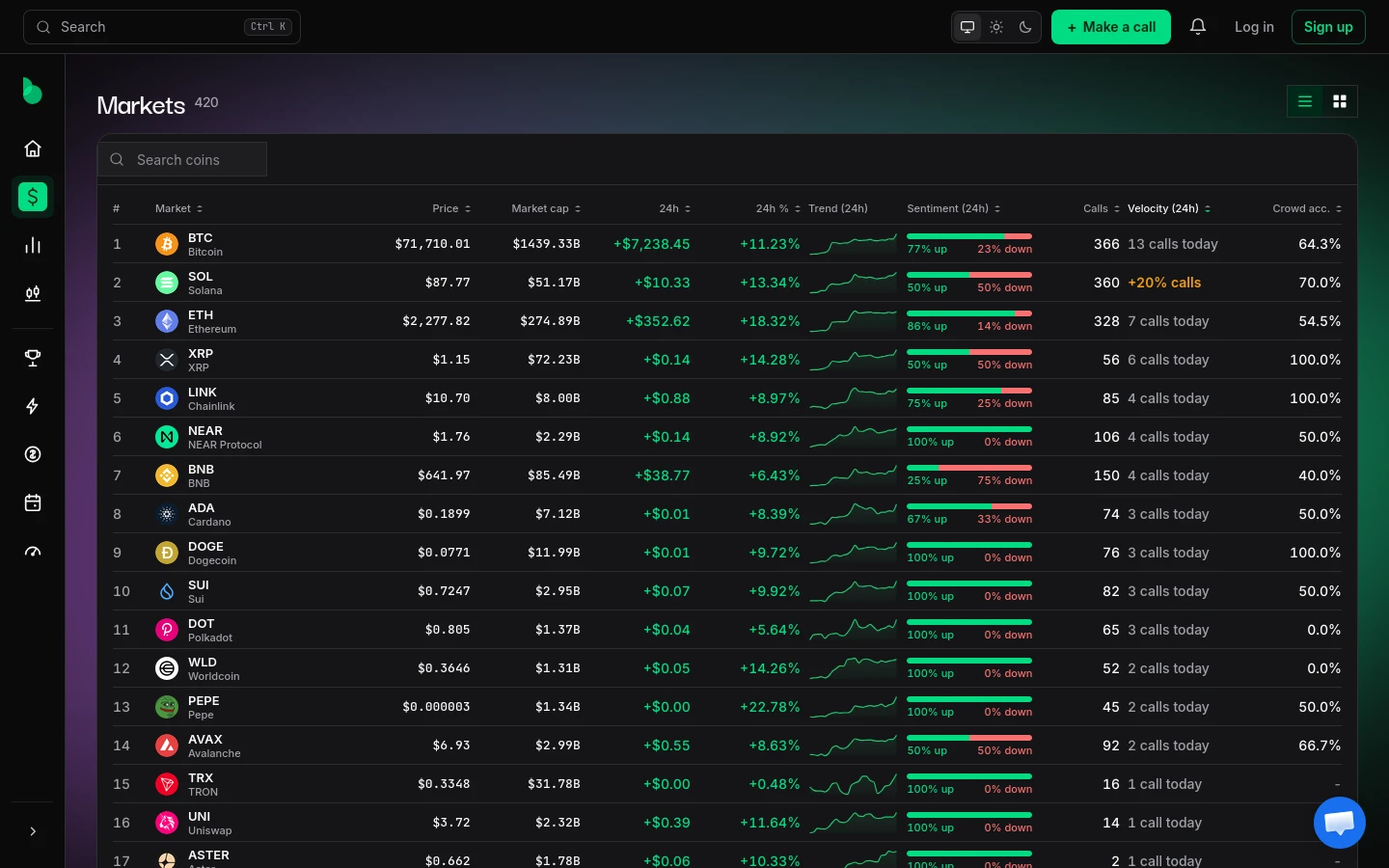
Task: Click the $71,710.01 price cell
Action: (432, 244)
